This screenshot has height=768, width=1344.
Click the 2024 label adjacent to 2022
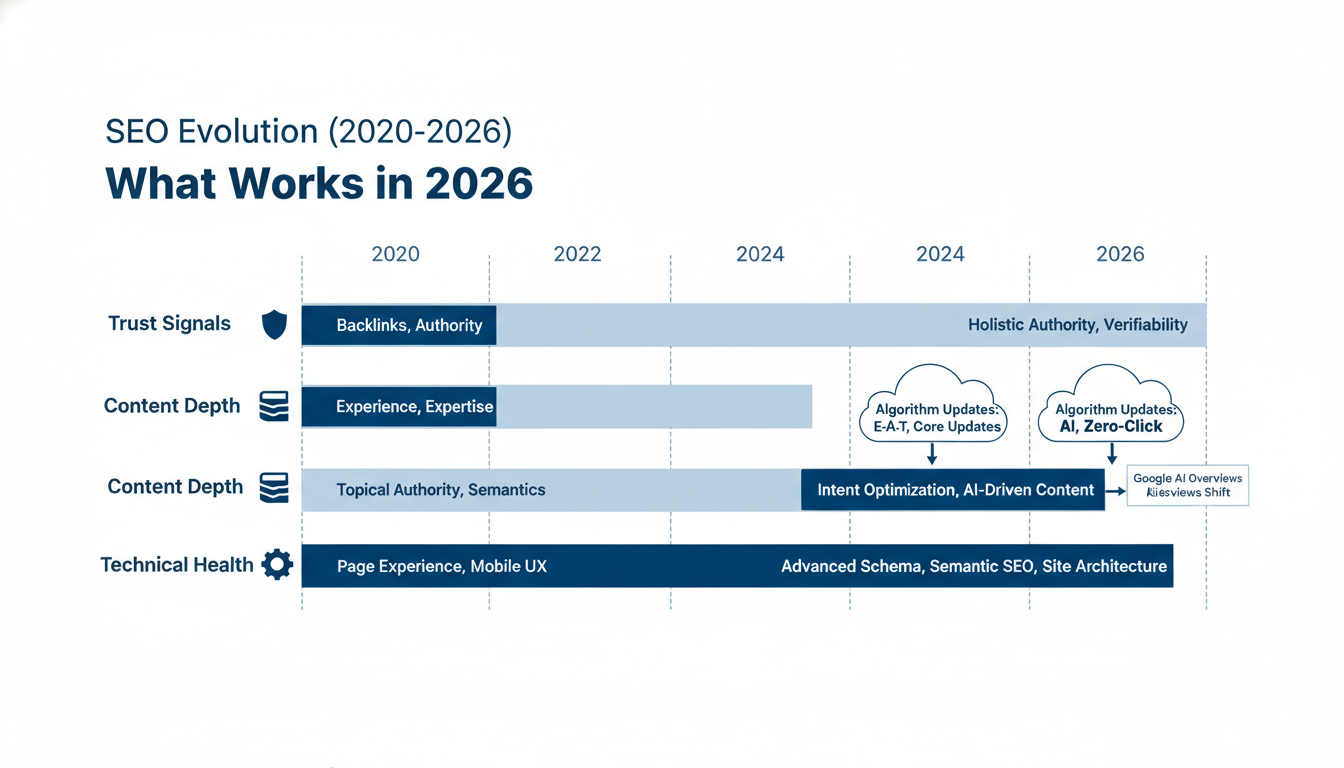point(760,254)
